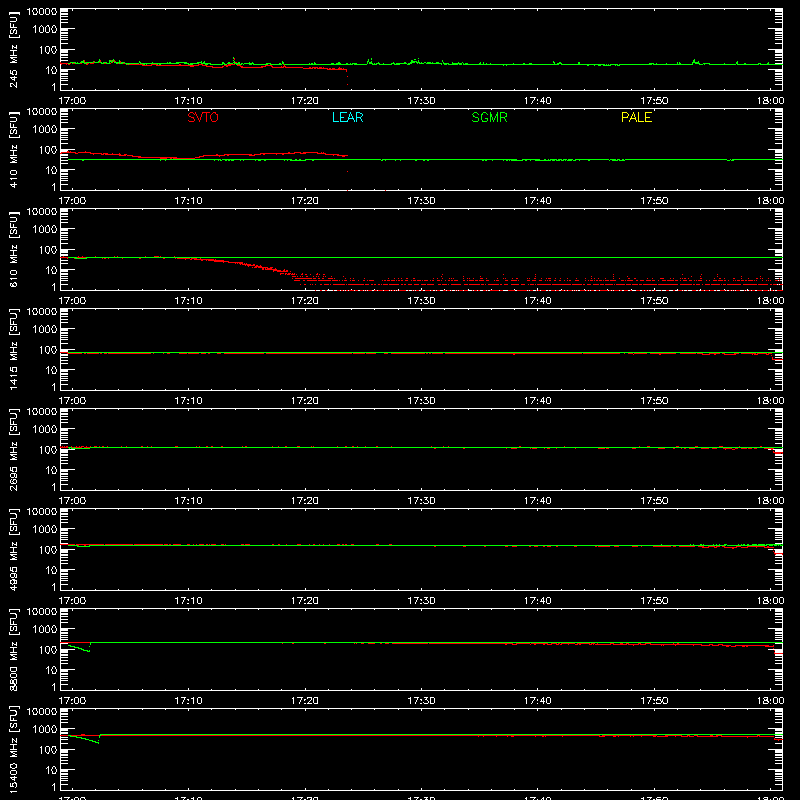Screen dimensions: 800x800
Task: Click the 17:50 tick under the 410 MHz plot
Action: click(x=654, y=201)
